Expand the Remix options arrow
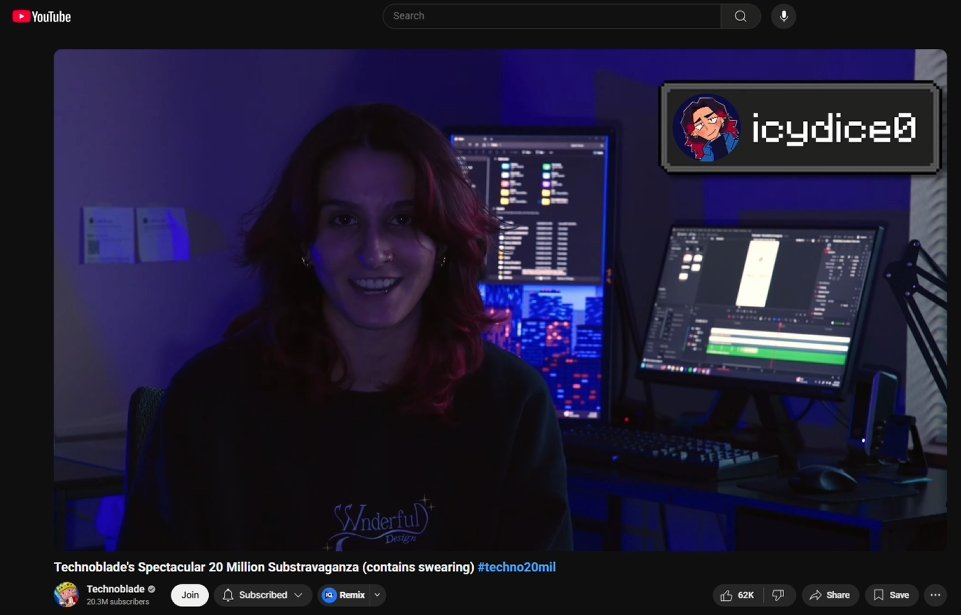Screen dimensions: 961x615 [378, 595]
